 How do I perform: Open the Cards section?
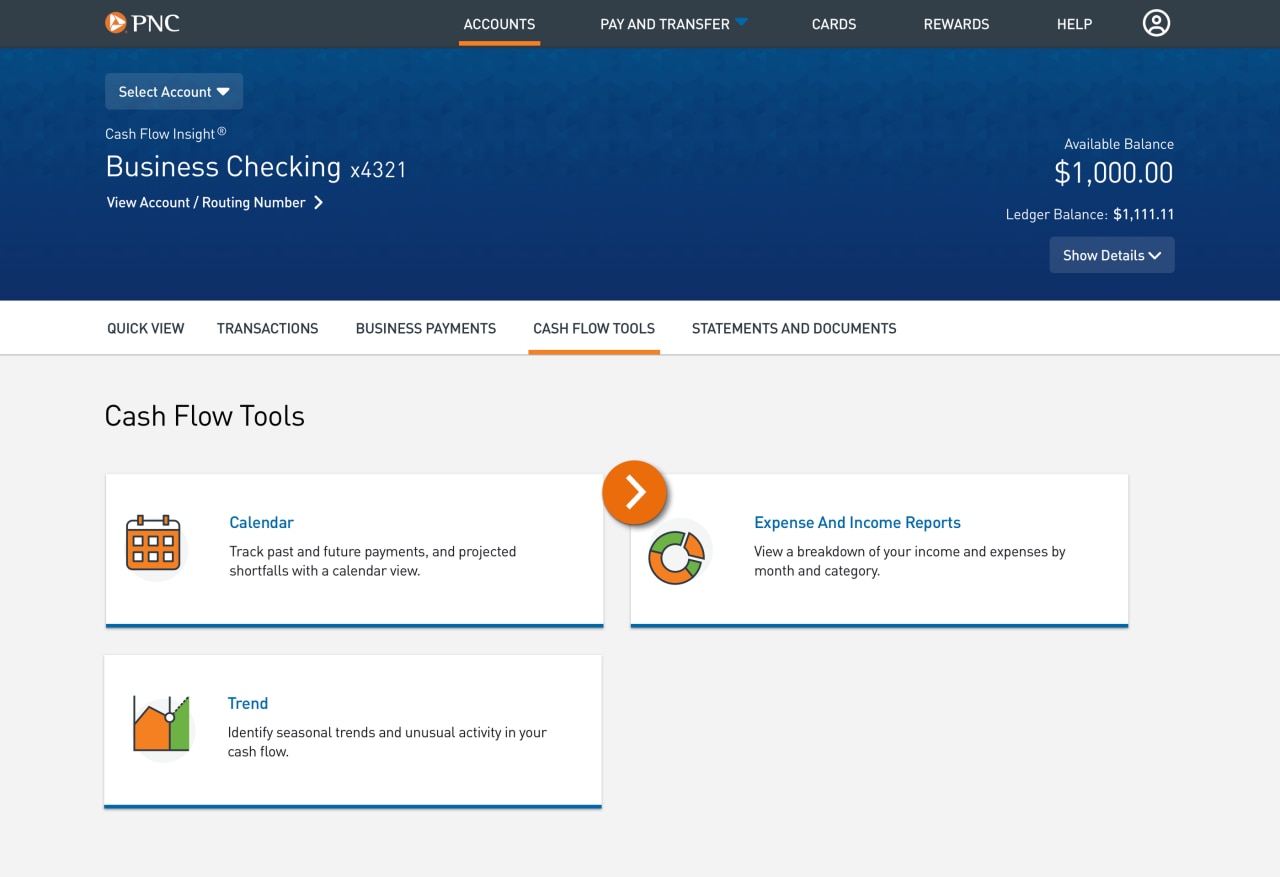[x=833, y=24]
